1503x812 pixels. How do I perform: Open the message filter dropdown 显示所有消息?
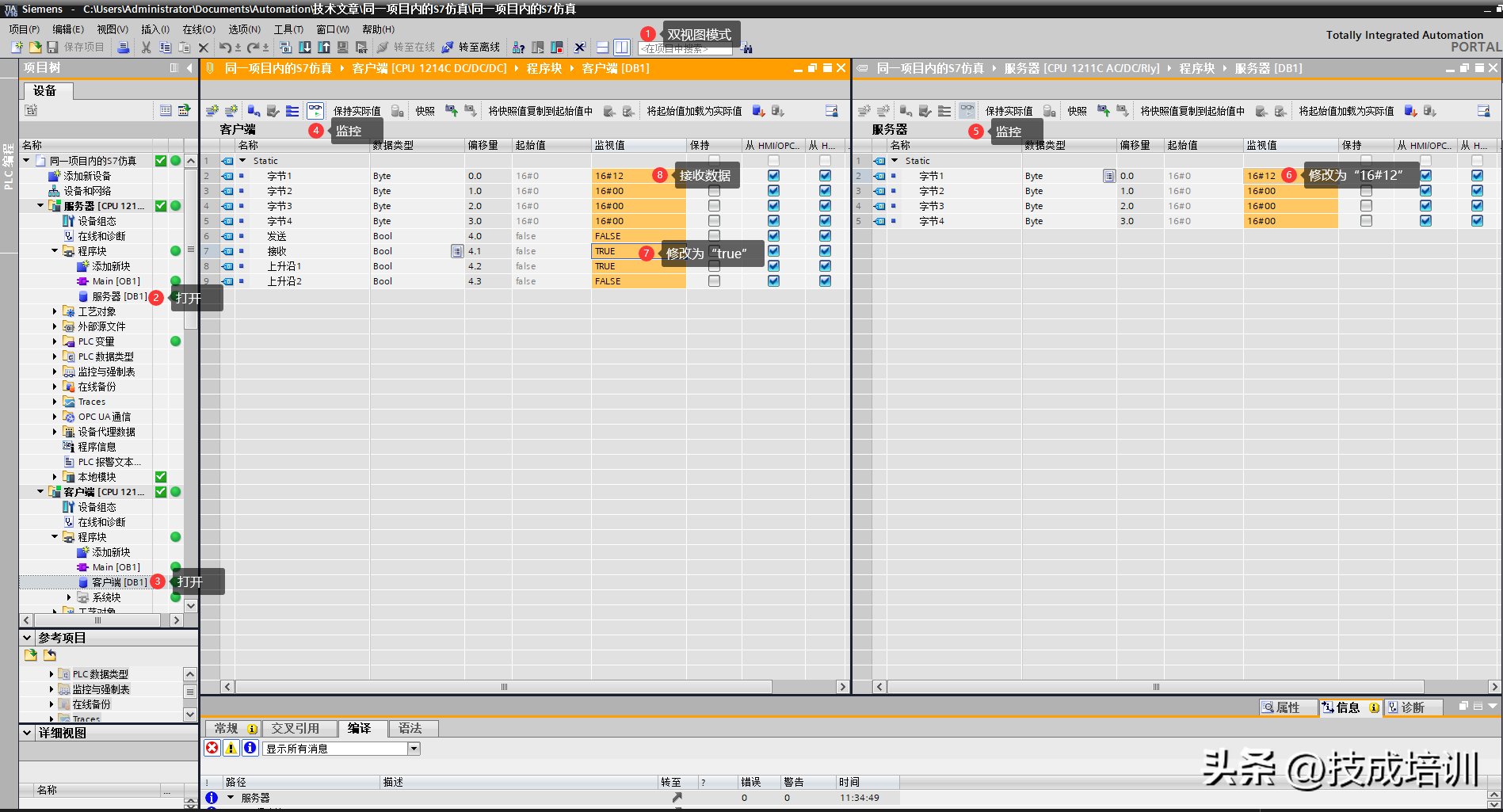[x=414, y=749]
